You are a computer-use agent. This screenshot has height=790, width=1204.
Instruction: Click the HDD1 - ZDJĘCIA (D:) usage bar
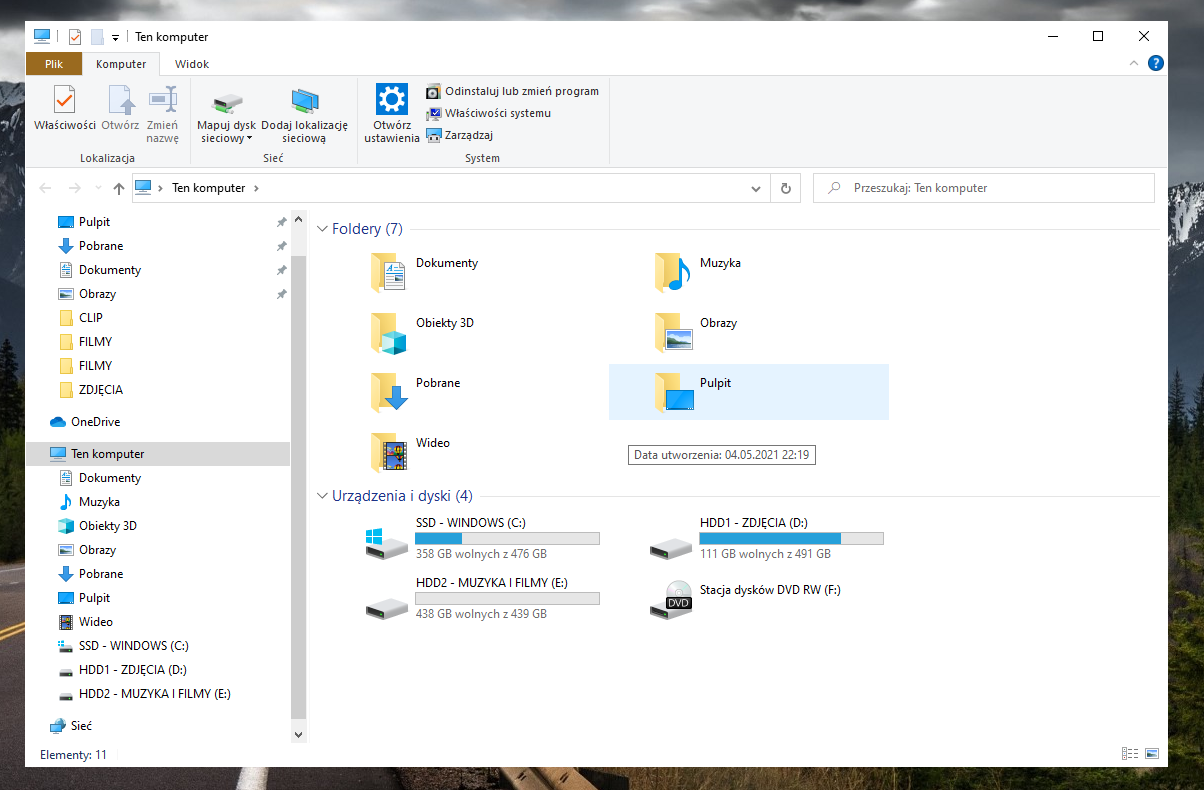790,538
